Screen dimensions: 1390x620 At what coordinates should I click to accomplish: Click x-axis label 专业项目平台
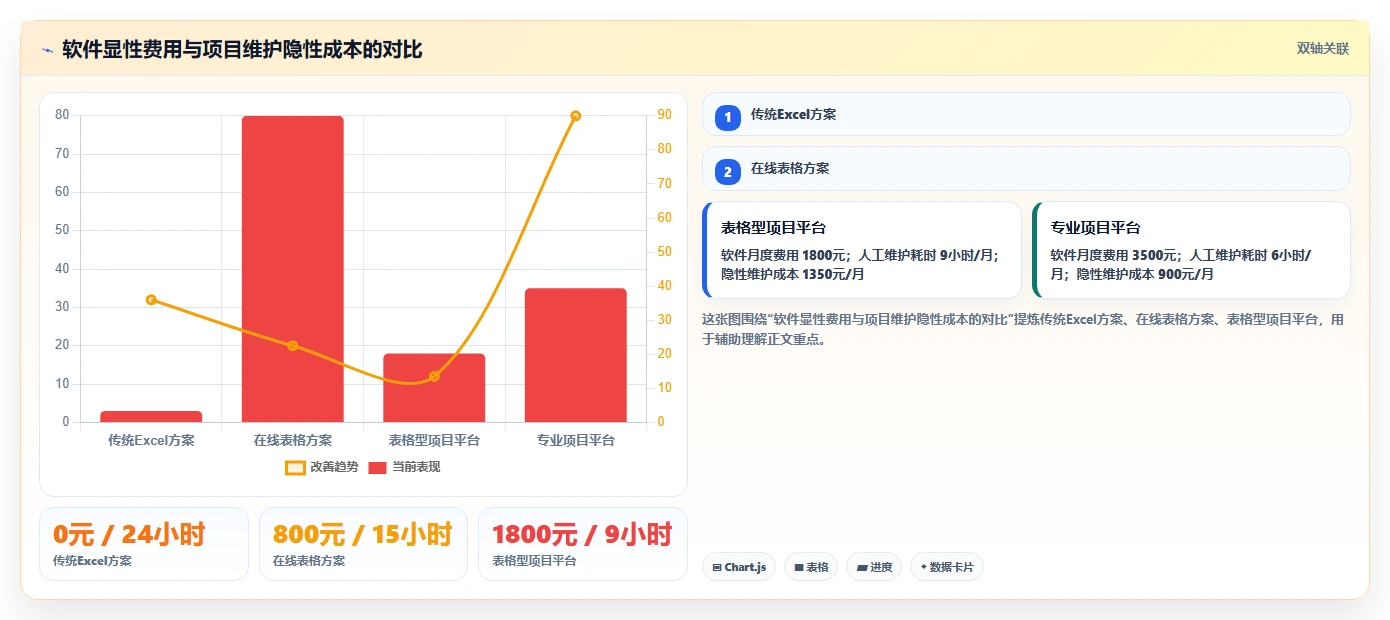coord(576,440)
